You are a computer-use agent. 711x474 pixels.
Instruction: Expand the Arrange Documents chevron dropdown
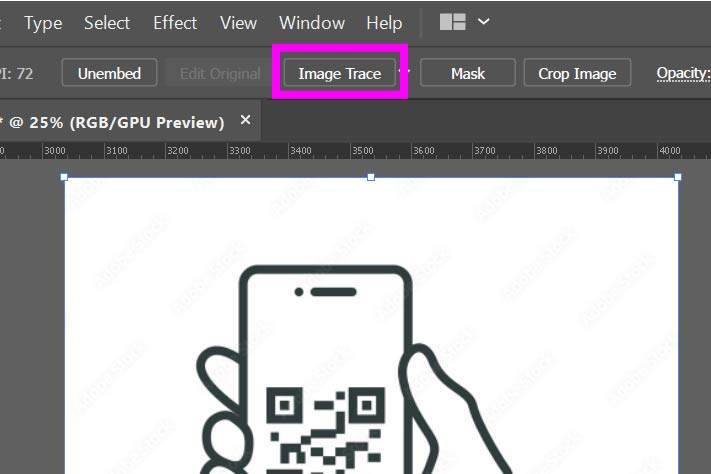[x=484, y=21]
